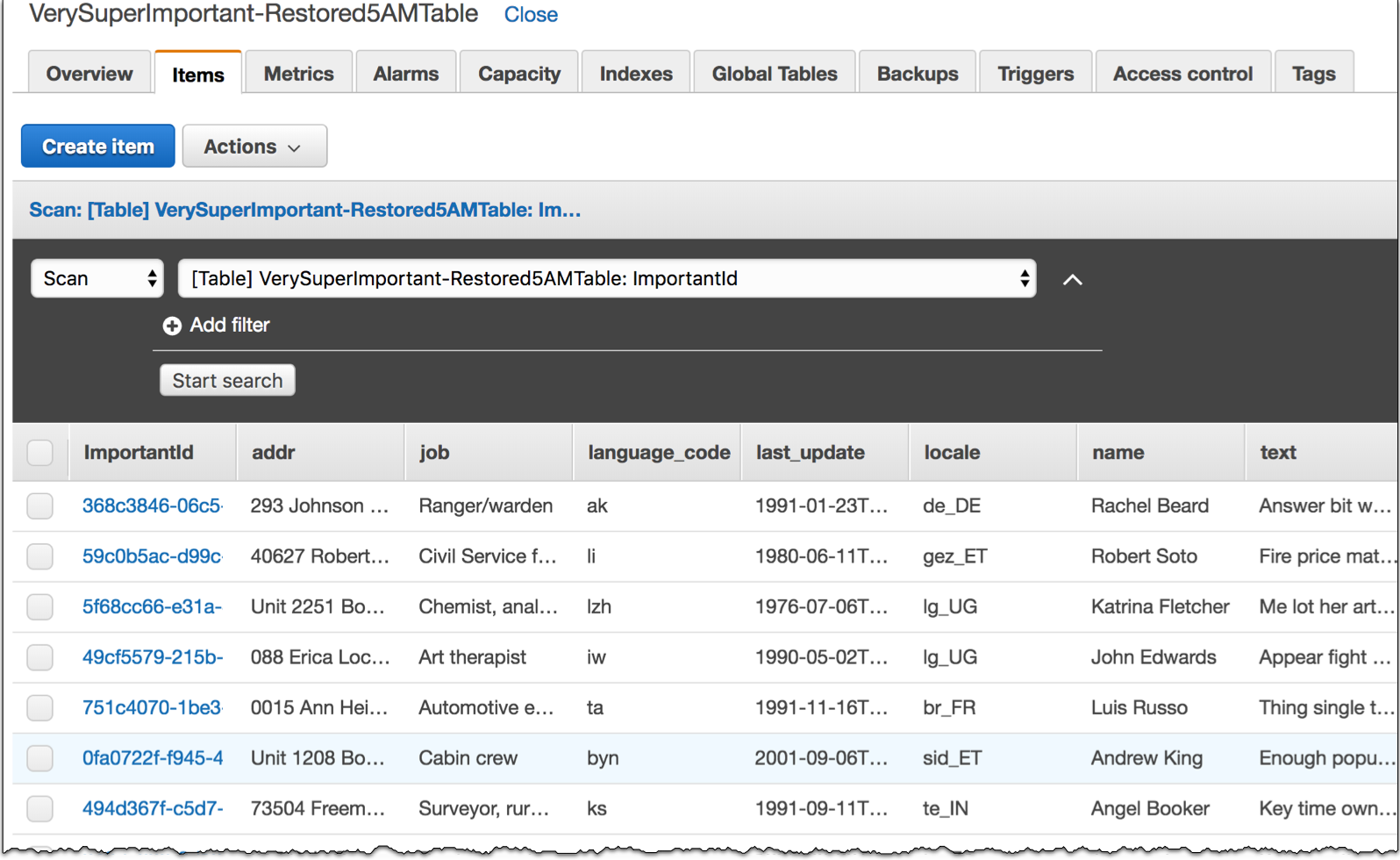Click the locale cell te_IN
The image size is (1400, 860).
pyautogui.click(x=946, y=808)
